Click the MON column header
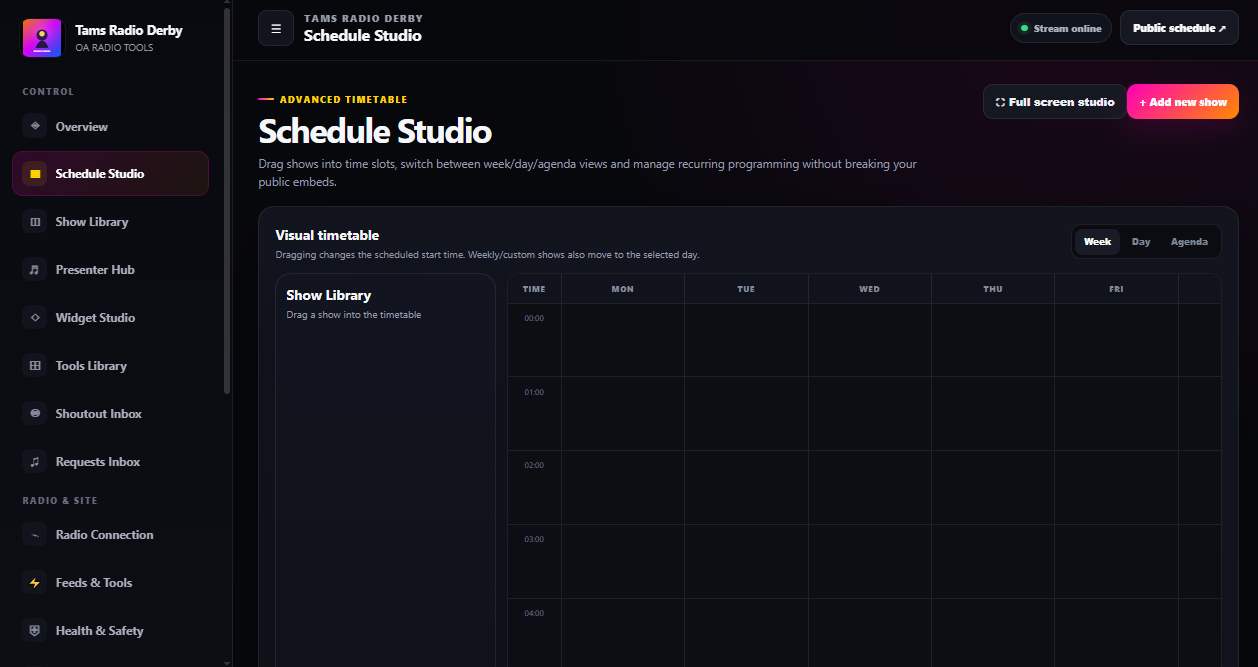The height and width of the screenshot is (667, 1258). [623, 289]
